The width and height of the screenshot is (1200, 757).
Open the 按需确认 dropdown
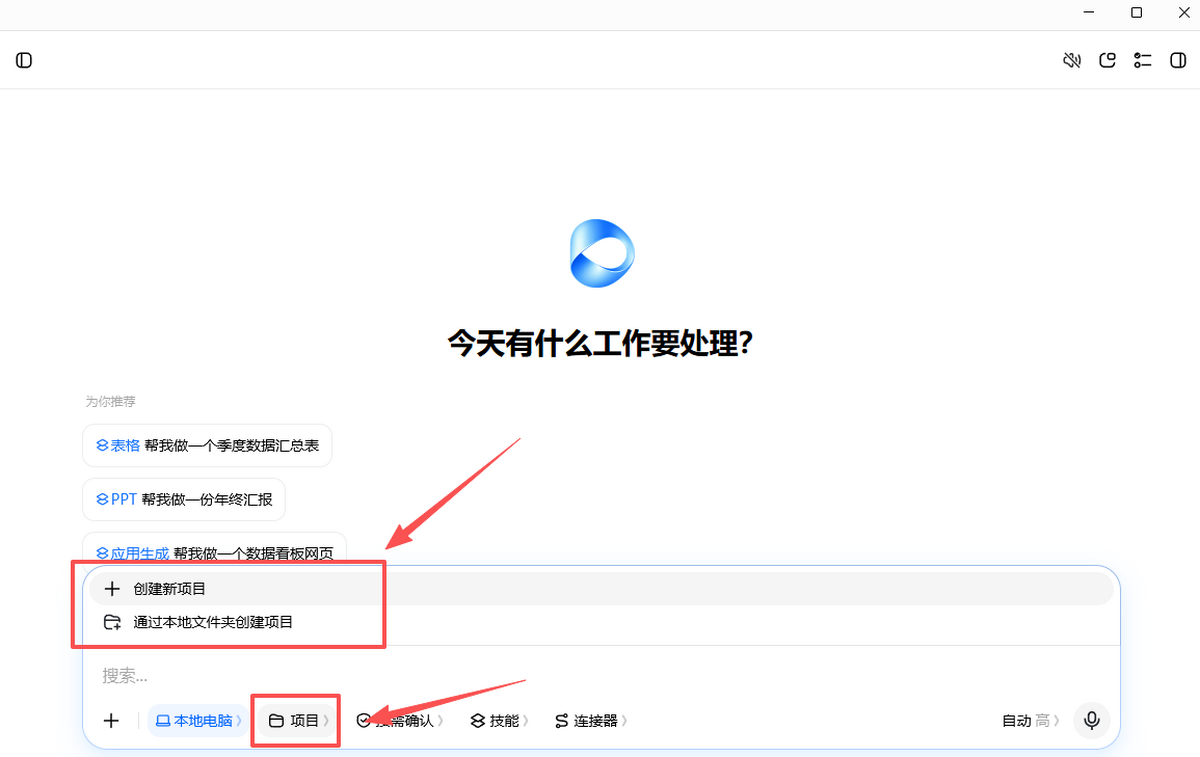[400, 720]
